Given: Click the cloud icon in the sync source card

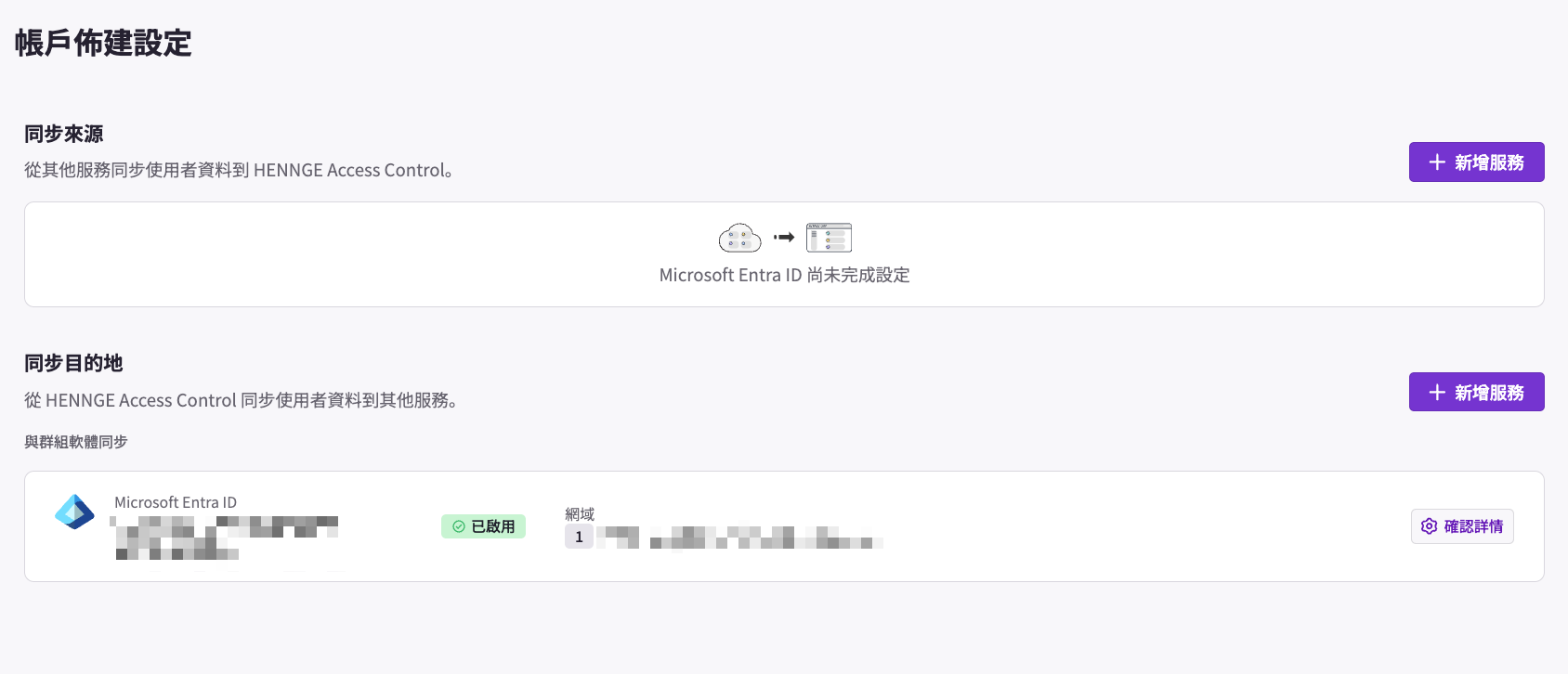Looking at the screenshot, I should [x=739, y=239].
